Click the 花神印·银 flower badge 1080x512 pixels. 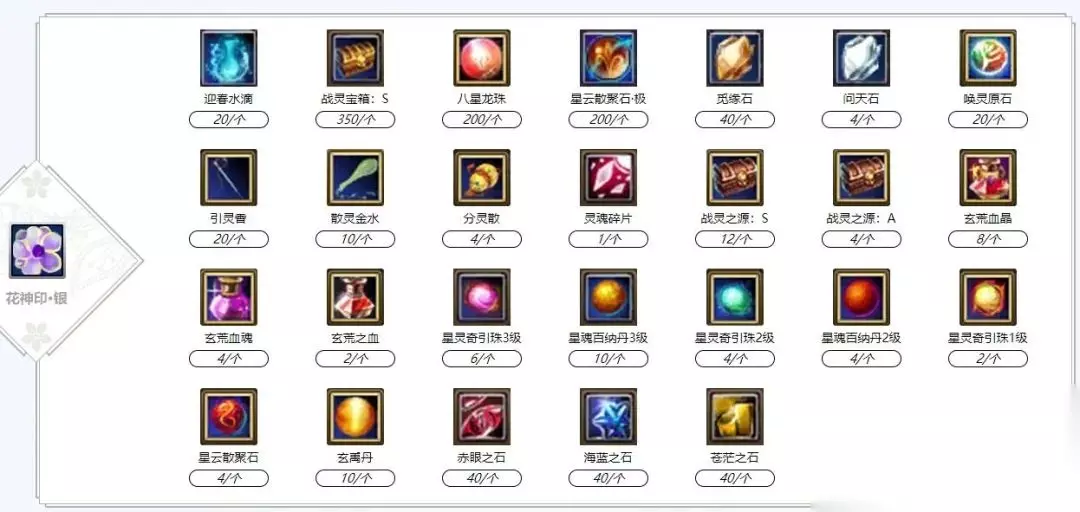click(37, 251)
